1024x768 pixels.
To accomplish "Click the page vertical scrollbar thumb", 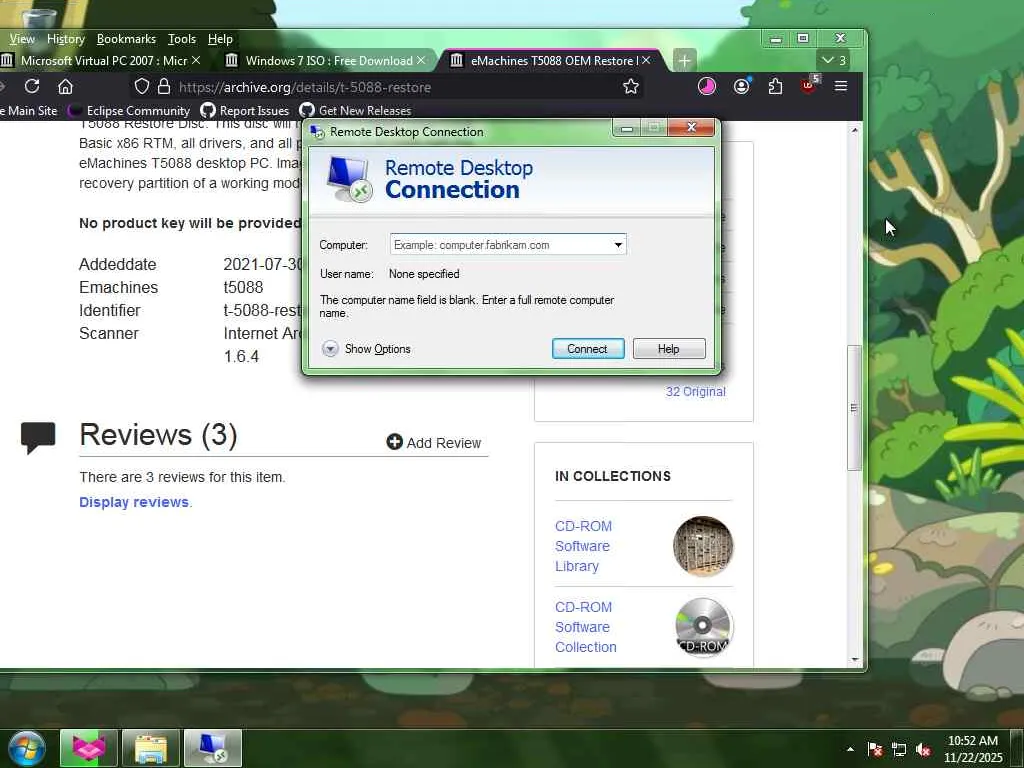I will pyautogui.click(x=854, y=408).
